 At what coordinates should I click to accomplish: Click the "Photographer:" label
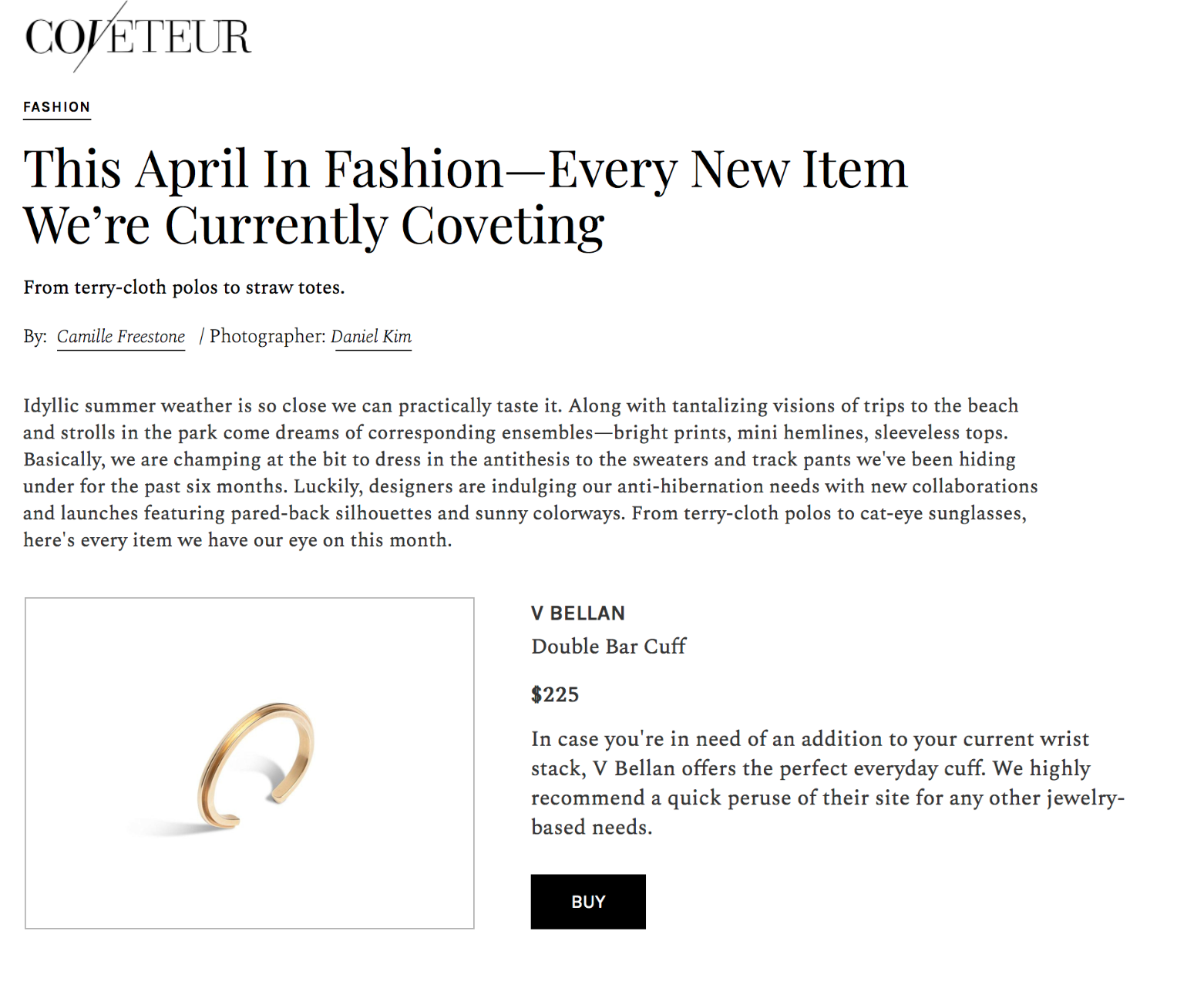point(267,337)
